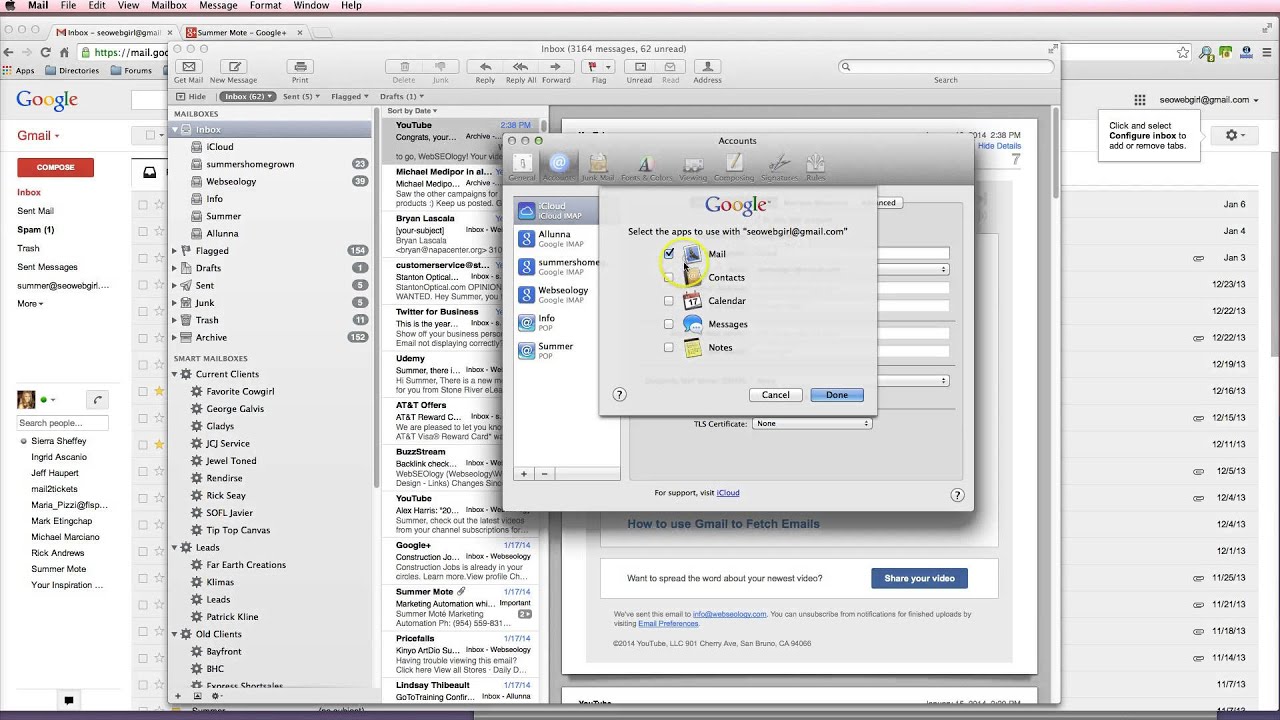Open the Sent (5) favorites button
1280x720 pixels.
click(300, 97)
